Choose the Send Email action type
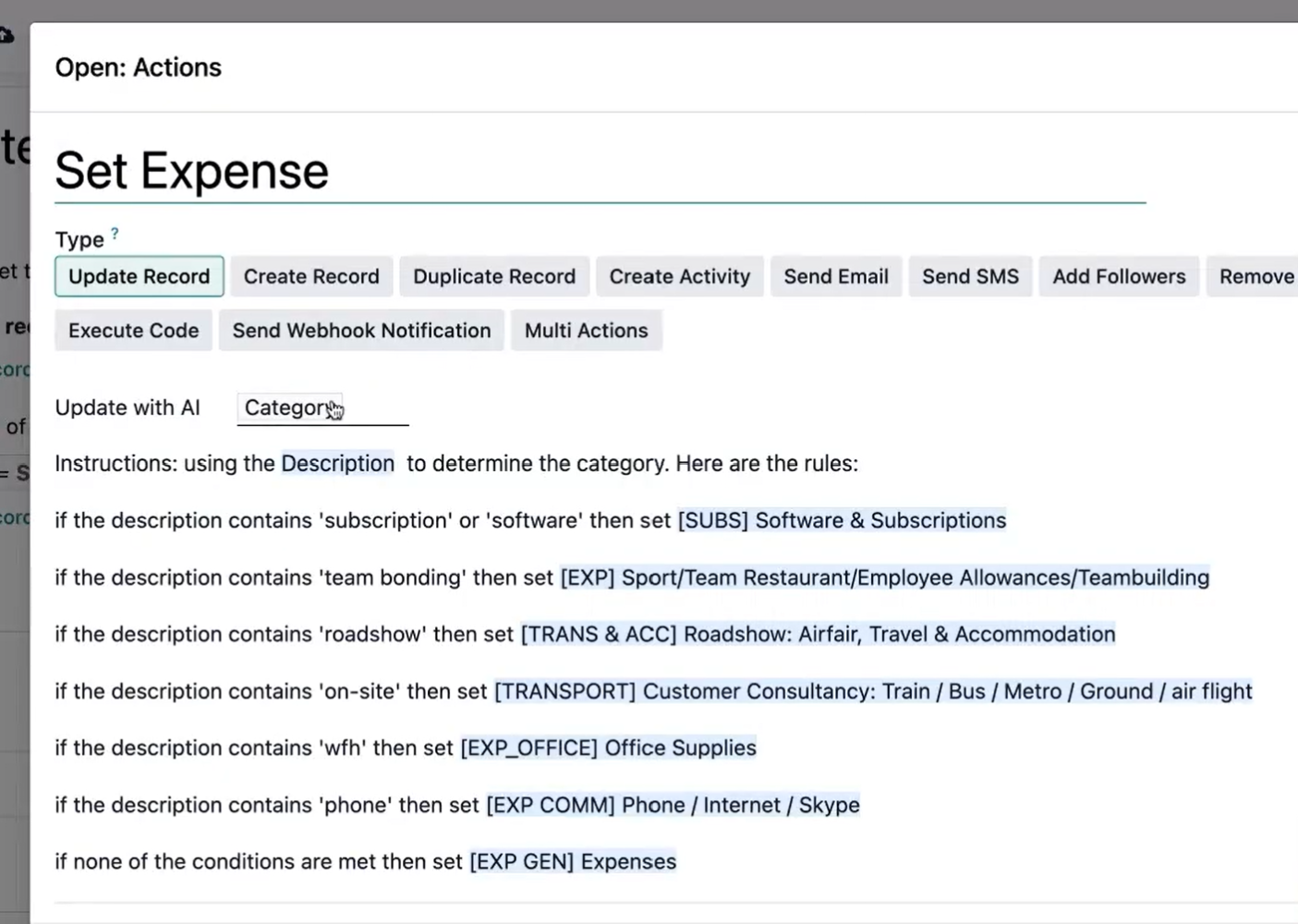1298x924 pixels. point(835,276)
